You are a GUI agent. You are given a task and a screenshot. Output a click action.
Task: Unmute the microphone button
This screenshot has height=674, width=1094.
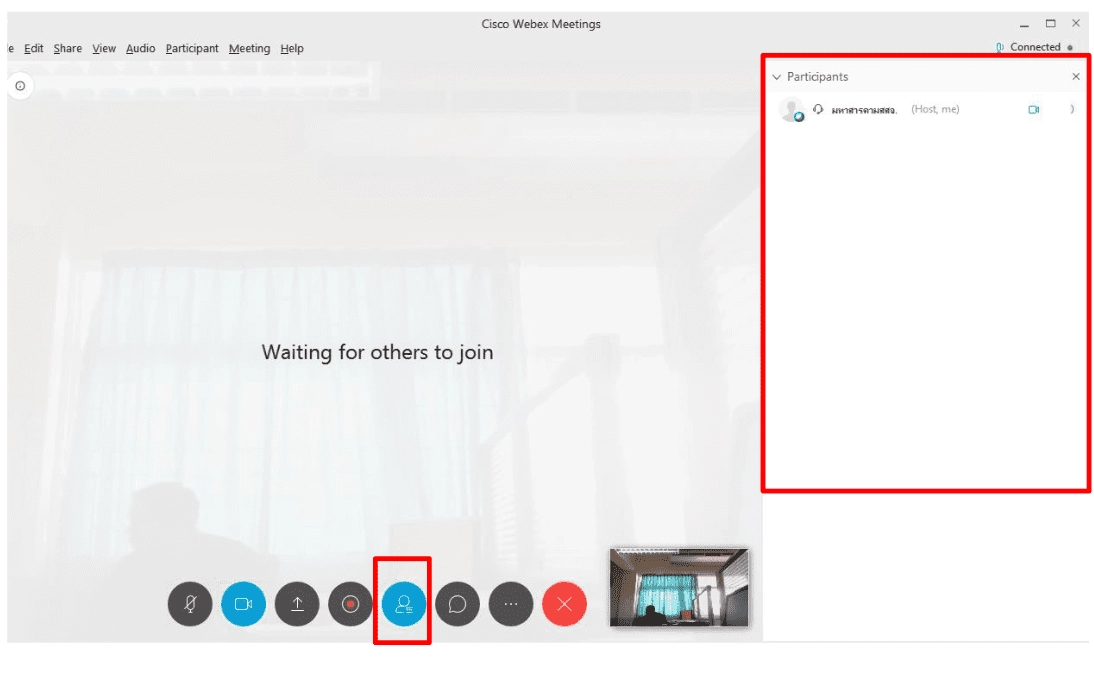pos(190,604)
